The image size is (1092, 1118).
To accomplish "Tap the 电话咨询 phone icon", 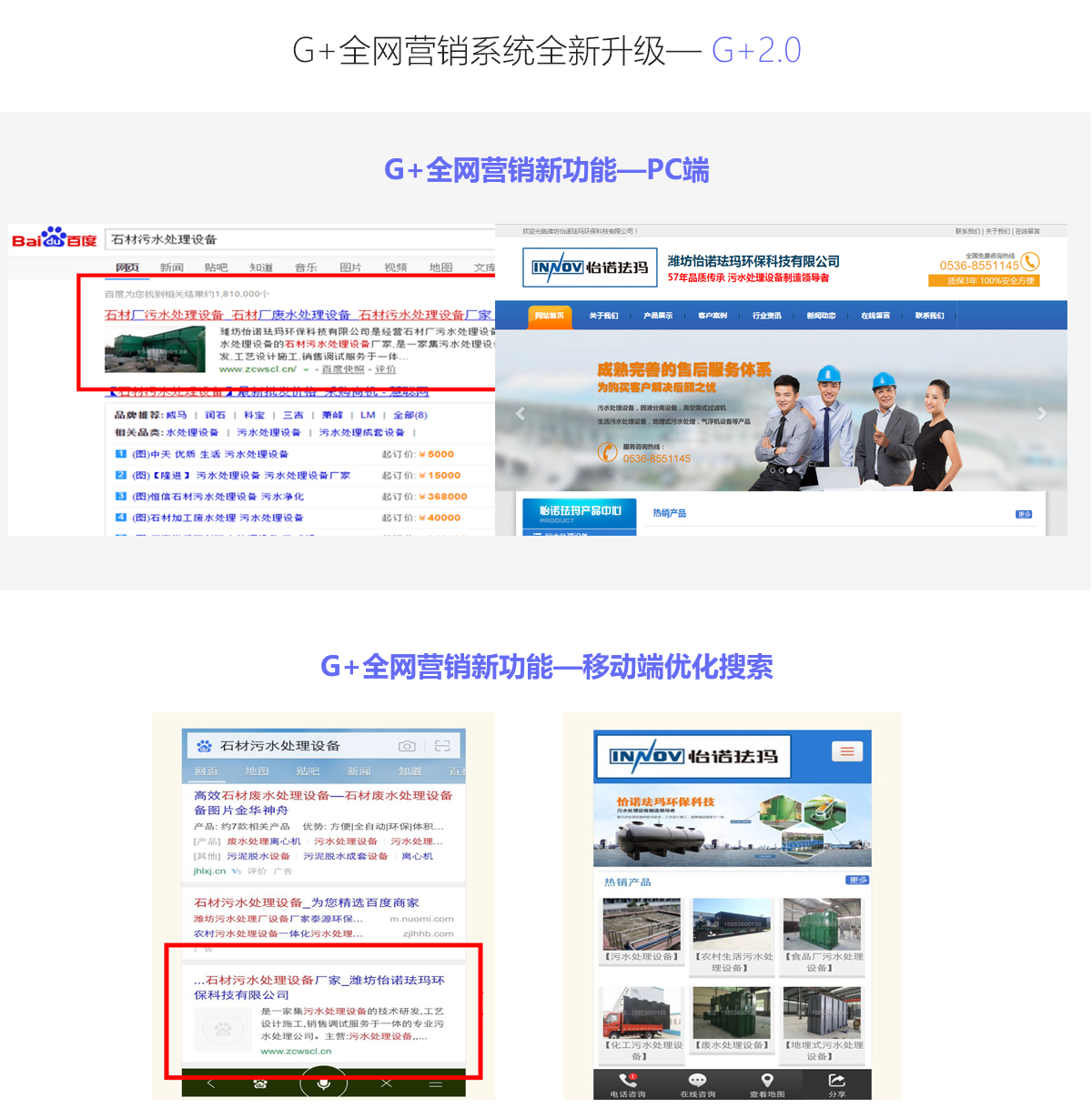I will pos(628,1080).
